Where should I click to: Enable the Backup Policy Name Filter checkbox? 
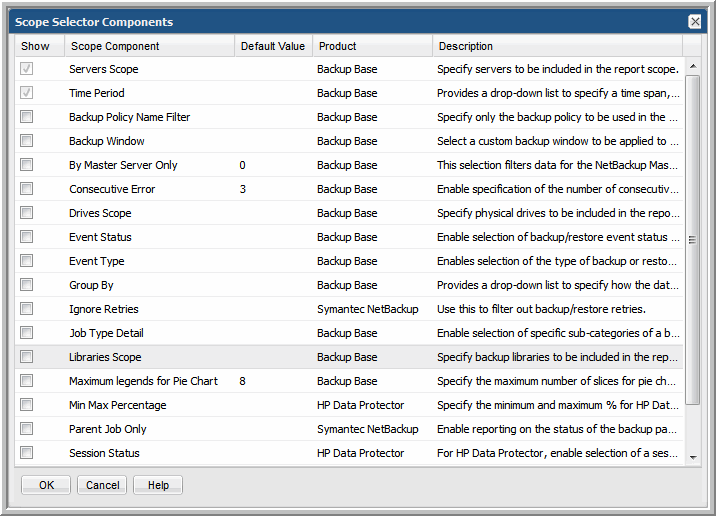27,117
